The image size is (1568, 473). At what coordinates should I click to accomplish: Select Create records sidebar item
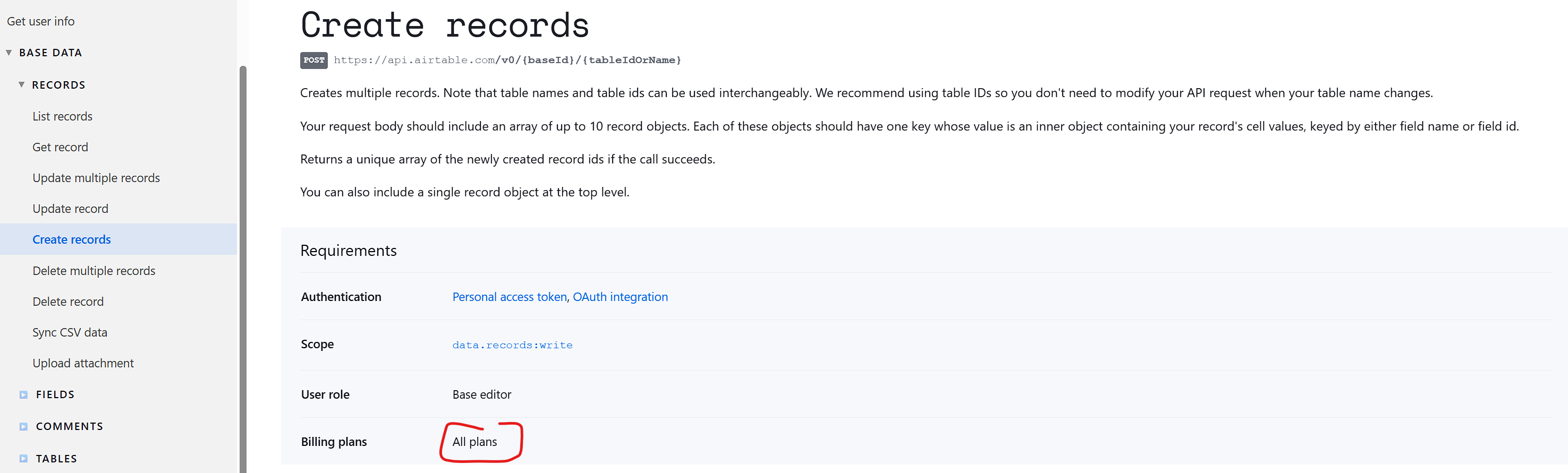click(x=72, y=239)
